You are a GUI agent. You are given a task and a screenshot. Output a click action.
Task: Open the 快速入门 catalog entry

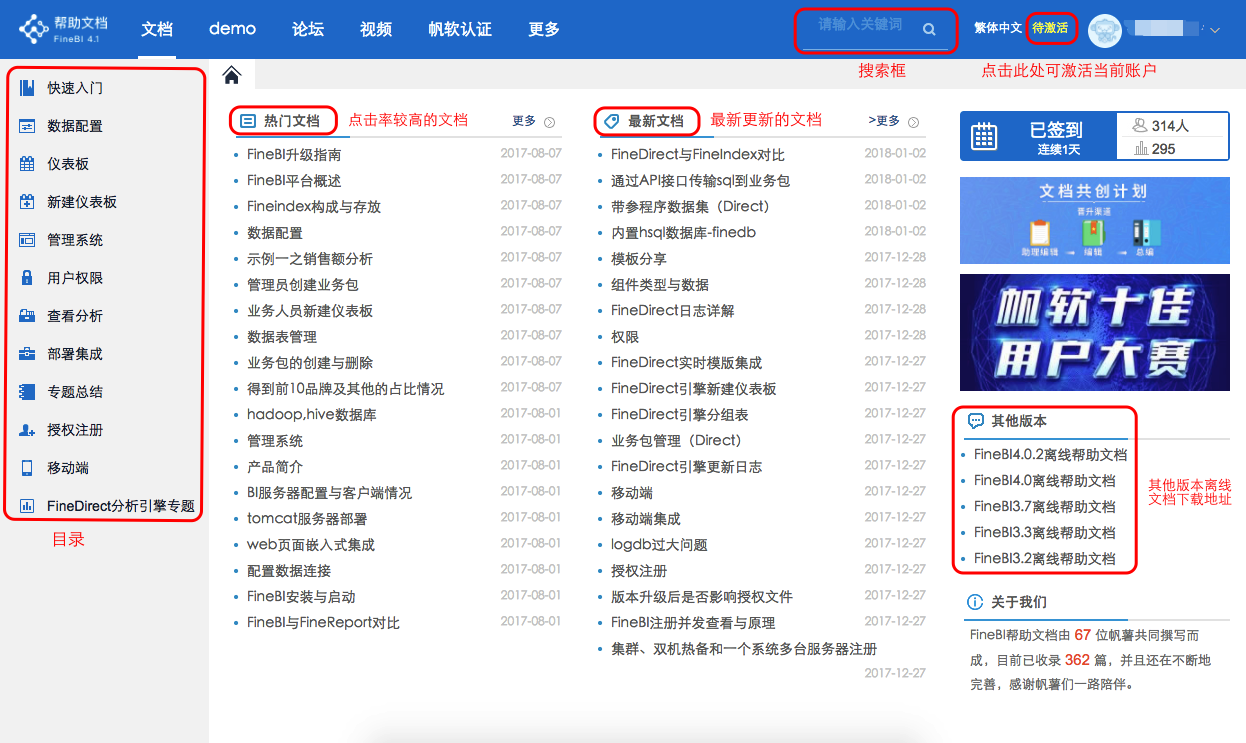[75, 88]
